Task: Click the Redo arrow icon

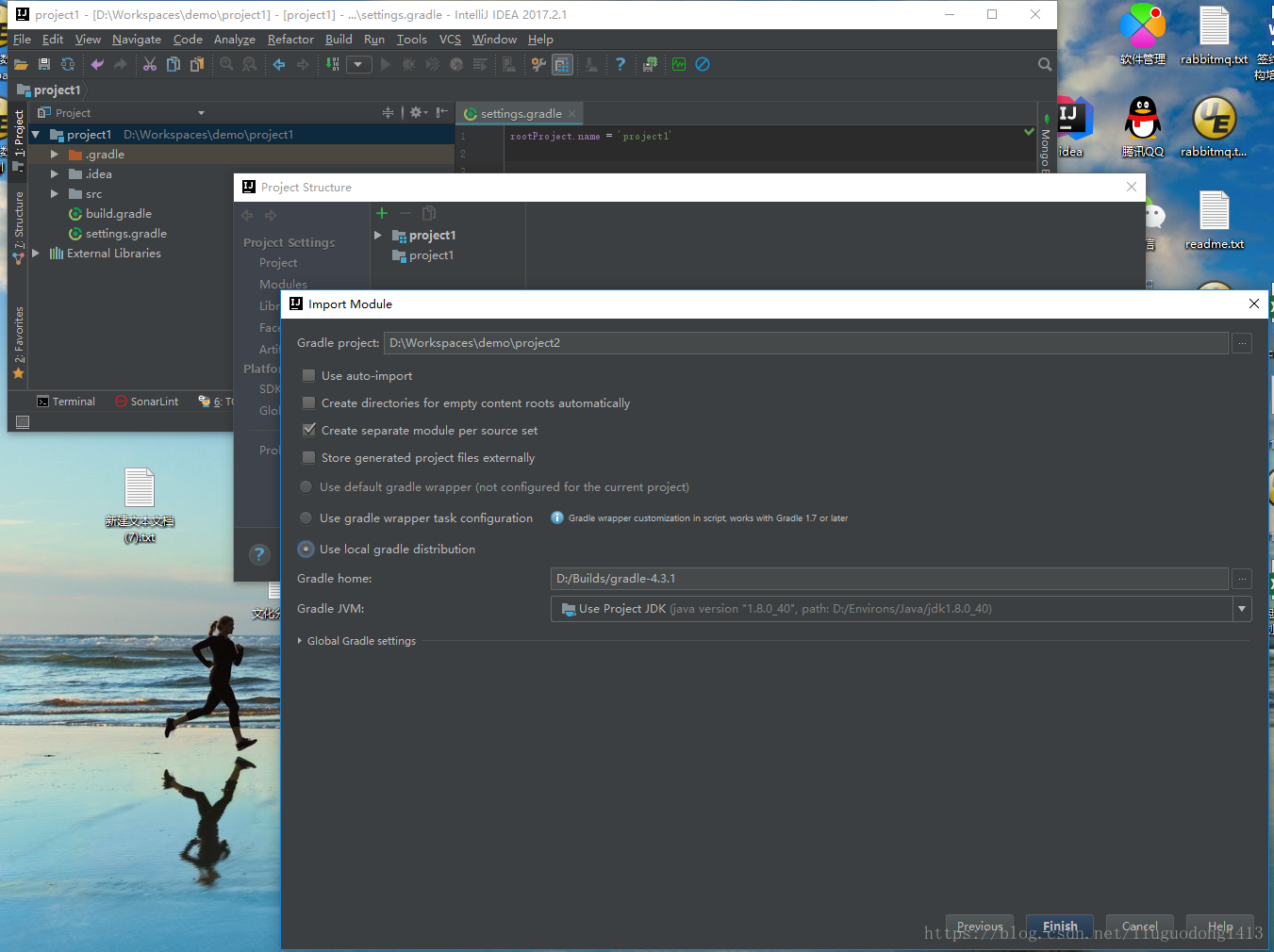Action: pyautogui.click(x=120, y=64)
